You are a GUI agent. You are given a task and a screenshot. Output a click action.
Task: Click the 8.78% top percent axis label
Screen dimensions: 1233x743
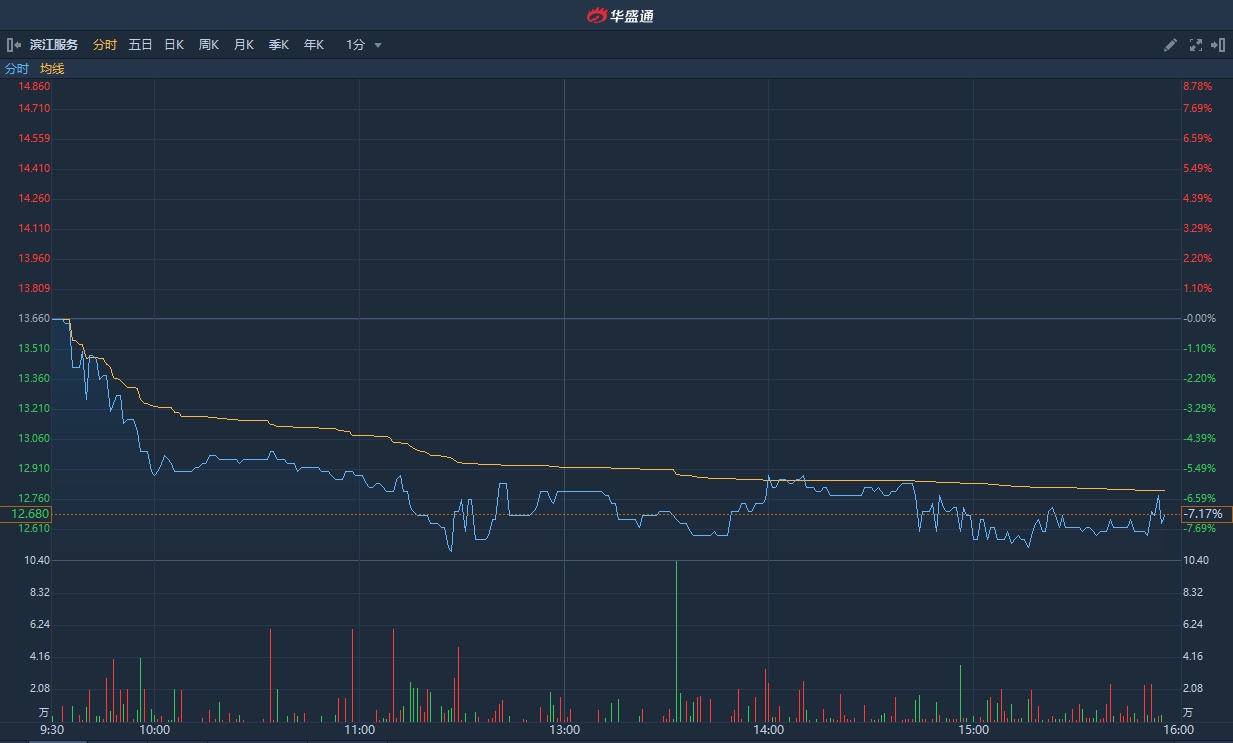[x=1197, y=87]
